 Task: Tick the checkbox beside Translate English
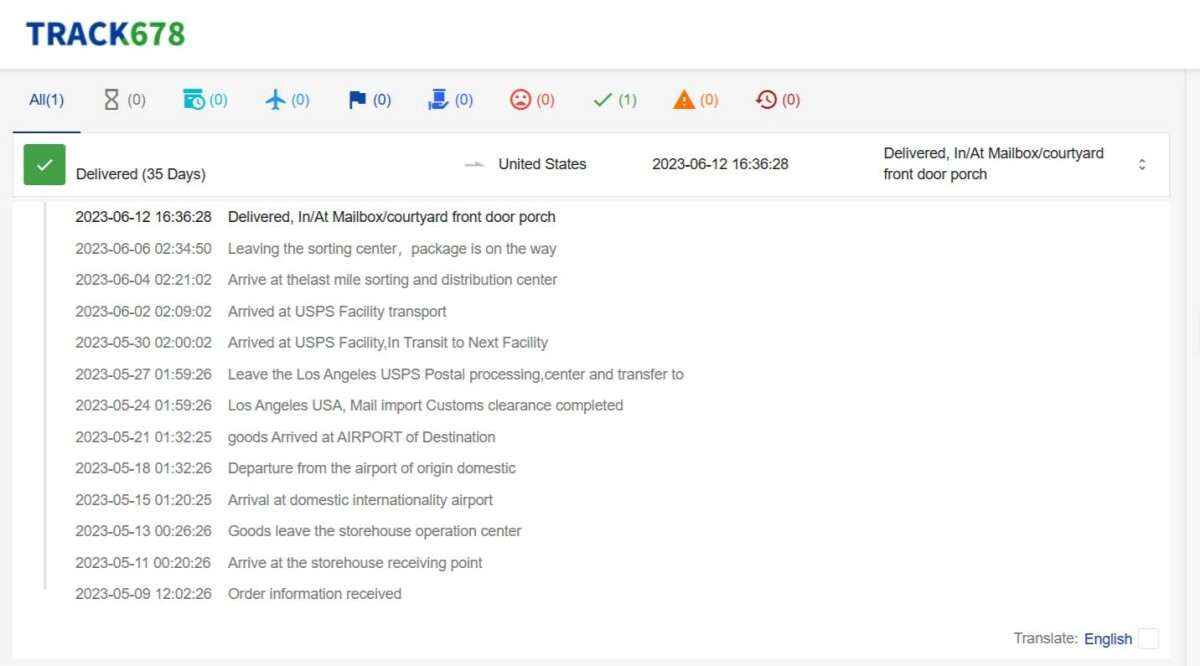(1149, 639)
